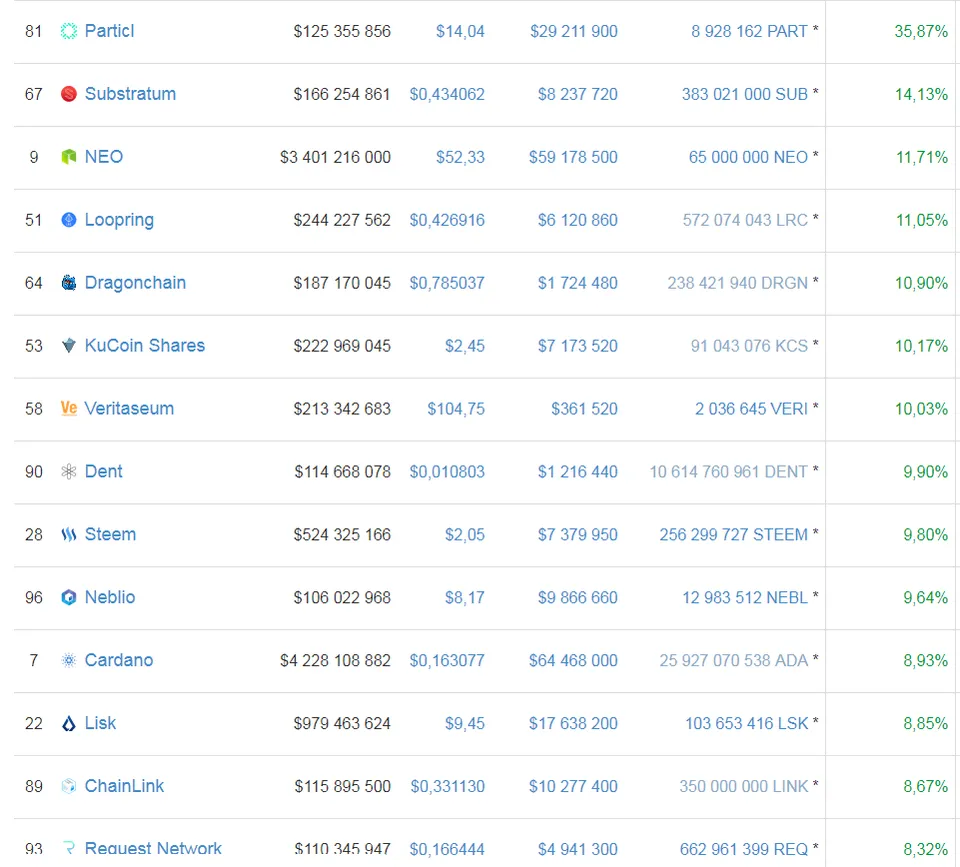The height and width of the screenshot is (867, 960).
Task: Click supply 256 299 727 STEEM
Action: click(x=733, y=535)
